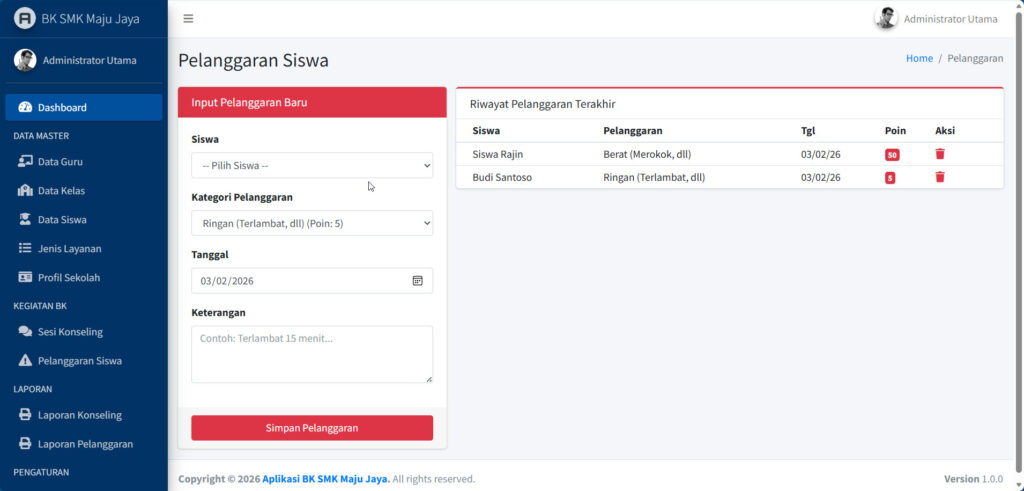Open the calendar picker icon in Tanggal
This screenshot has height=491, width=1024.
(x=418, y=281)
